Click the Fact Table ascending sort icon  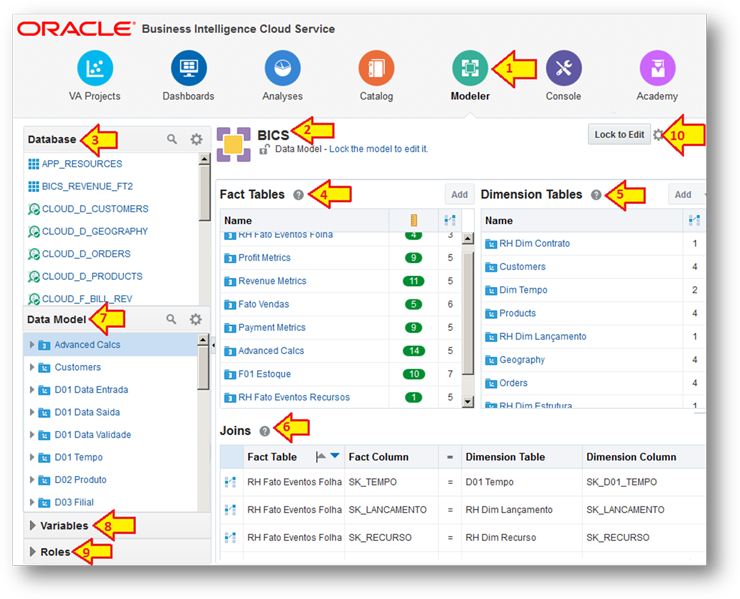click(321, 457)
